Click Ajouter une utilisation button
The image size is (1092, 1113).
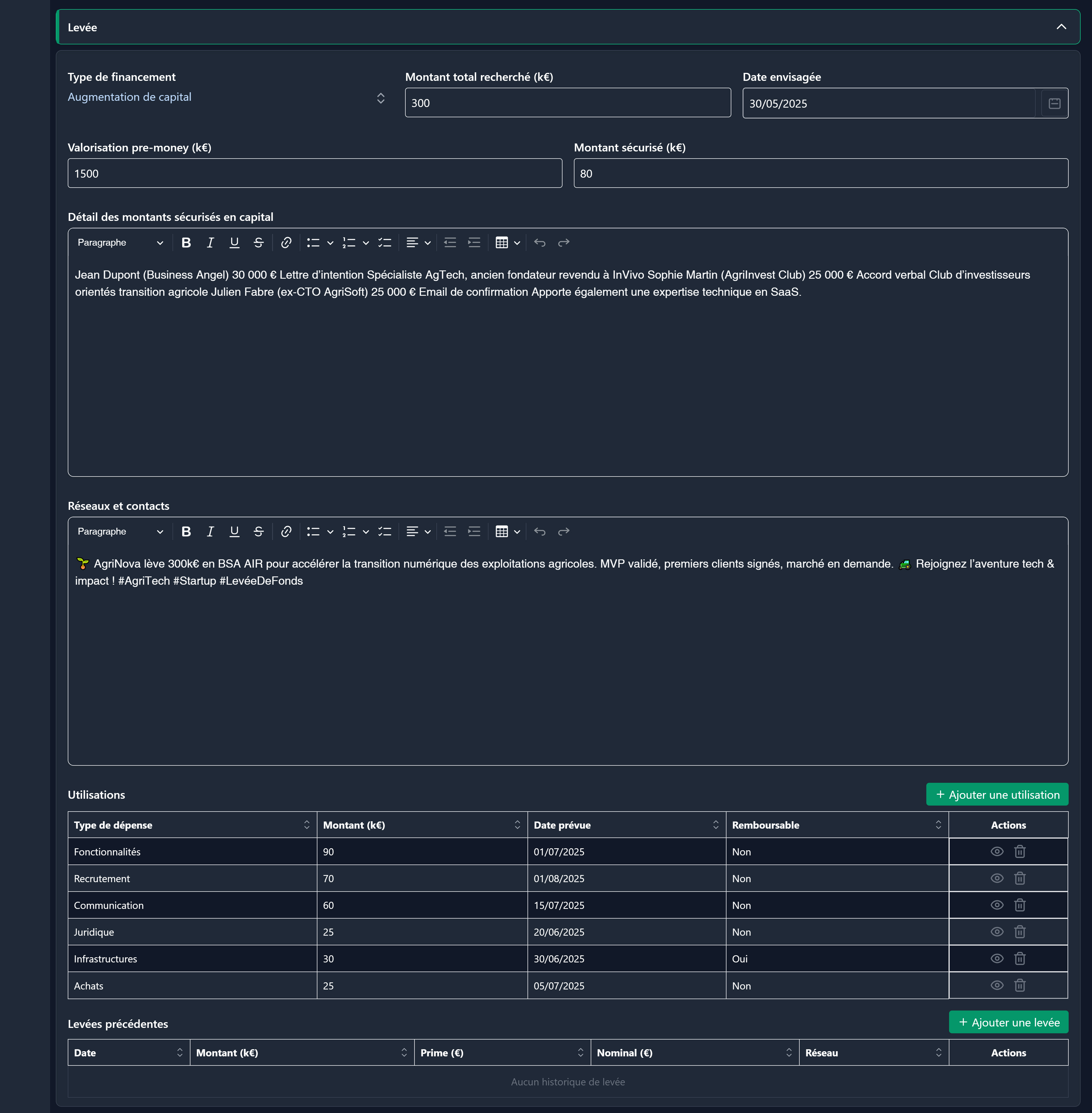[x=997, y=794]
